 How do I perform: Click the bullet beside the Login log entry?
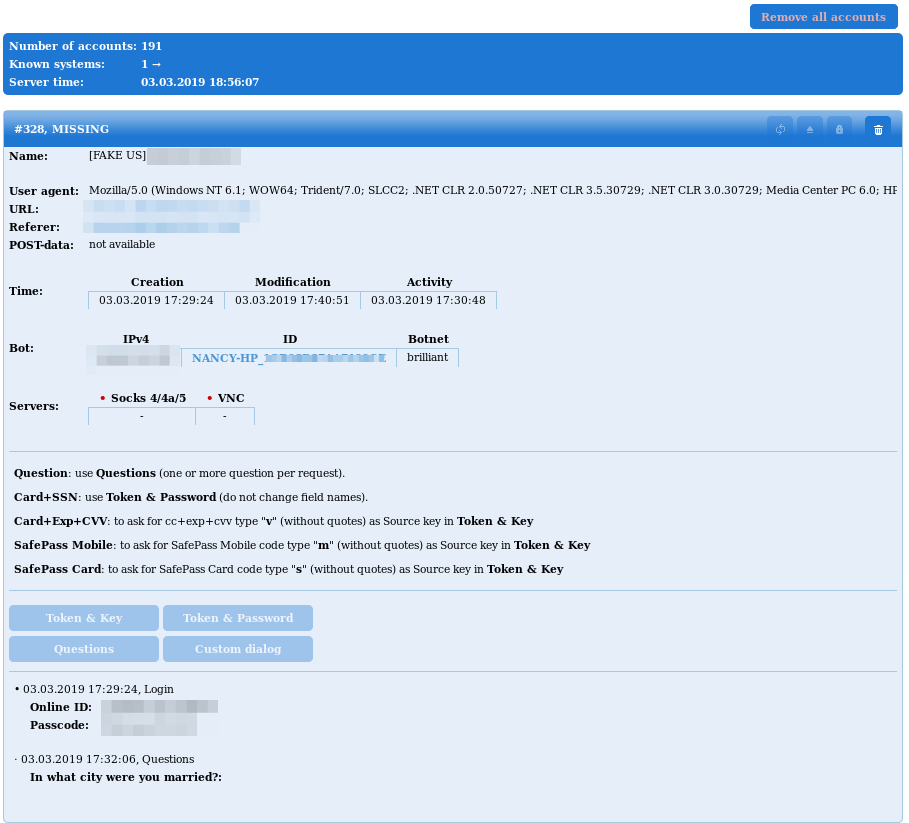[16, 688]
